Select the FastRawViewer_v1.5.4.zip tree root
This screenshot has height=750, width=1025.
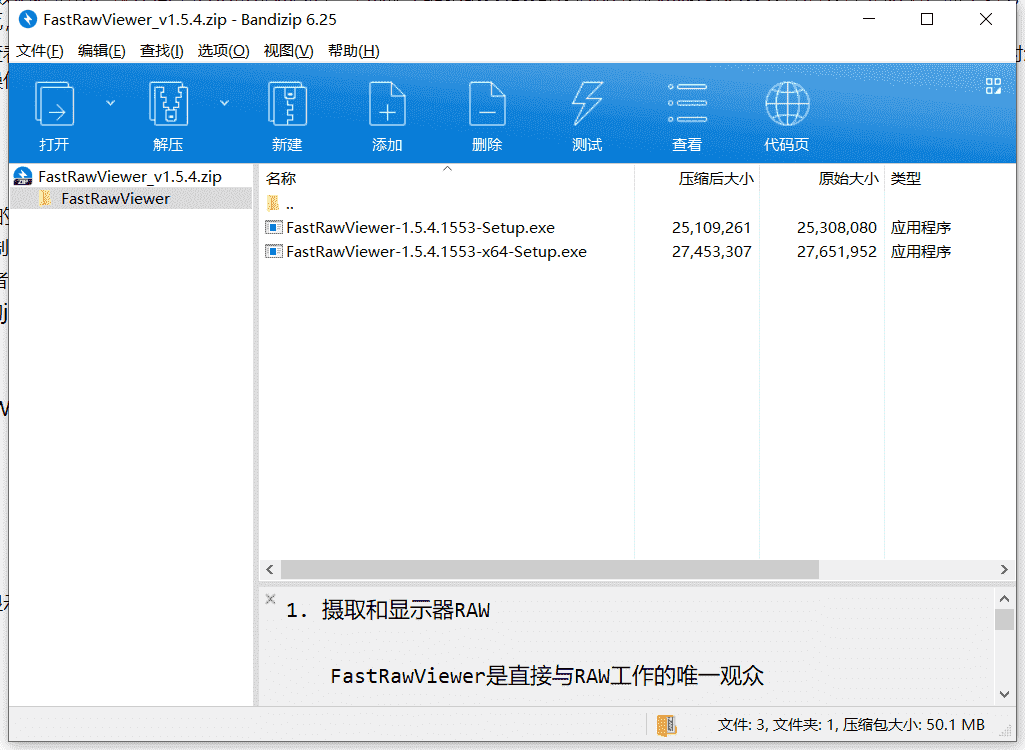[x=130, y=177]
